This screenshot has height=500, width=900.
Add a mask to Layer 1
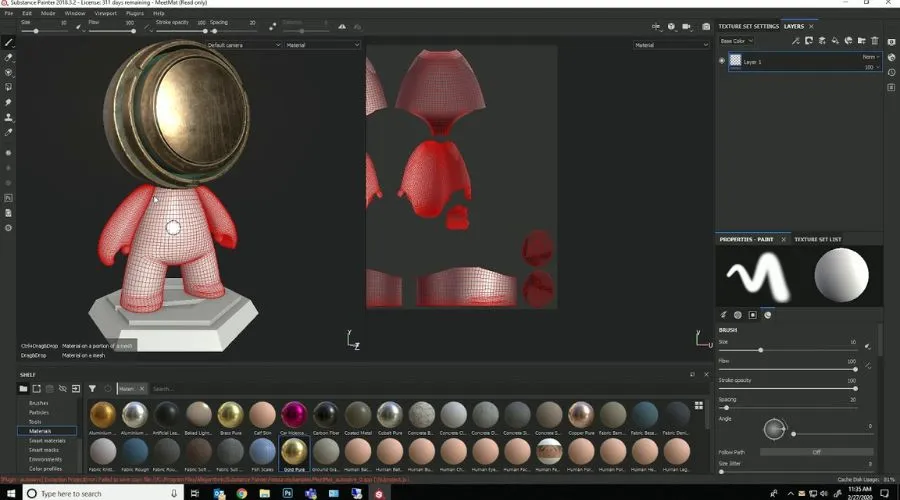(x=809, y=41)
